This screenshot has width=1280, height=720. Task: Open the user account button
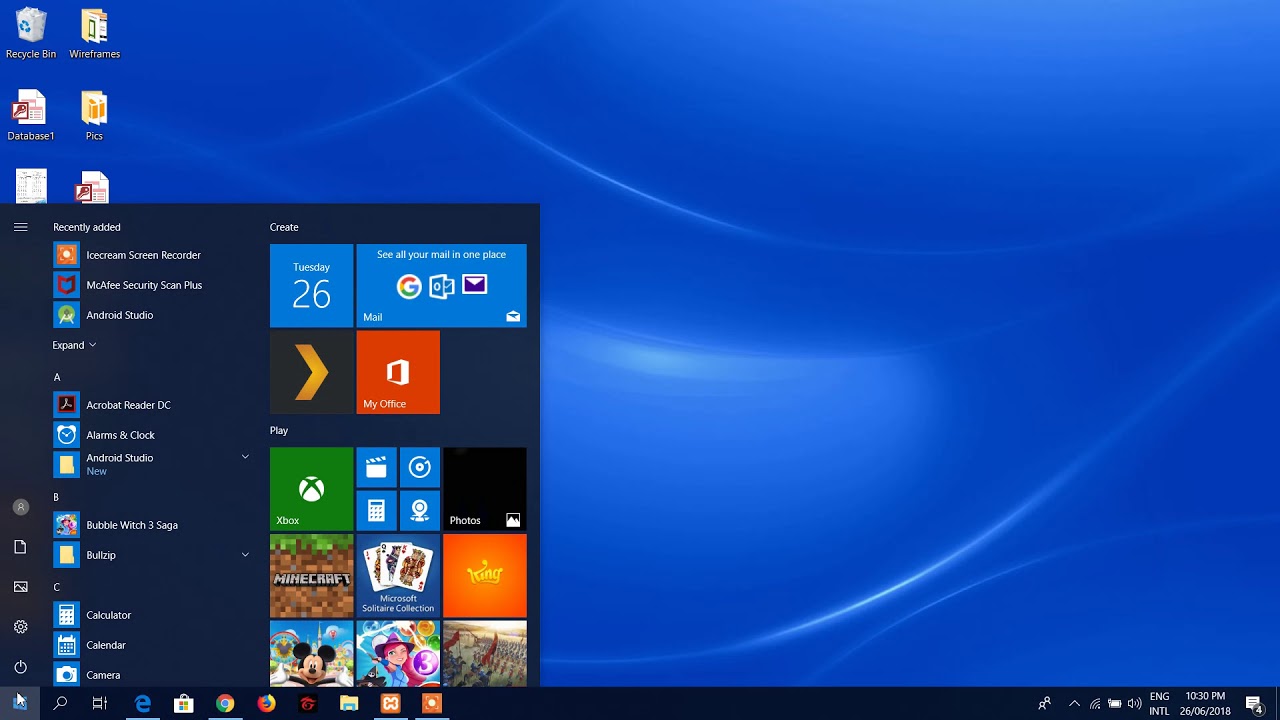pos(20,507)
